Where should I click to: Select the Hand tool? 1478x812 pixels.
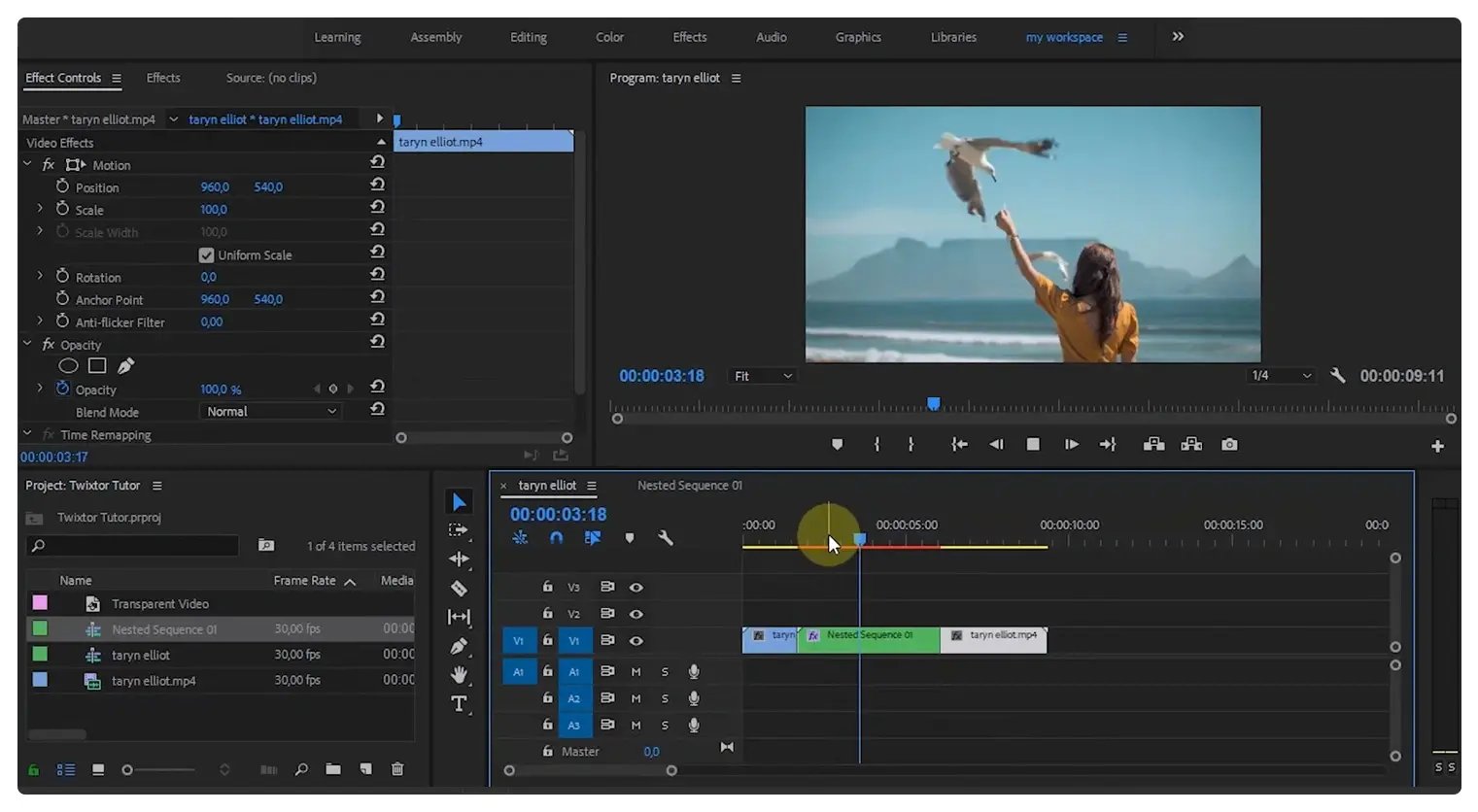click(459, 674)
